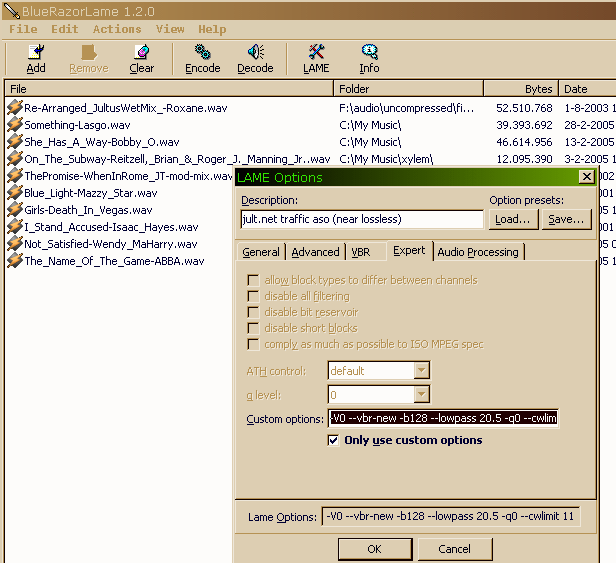Confirm LAME options with OK

point(374,549)
